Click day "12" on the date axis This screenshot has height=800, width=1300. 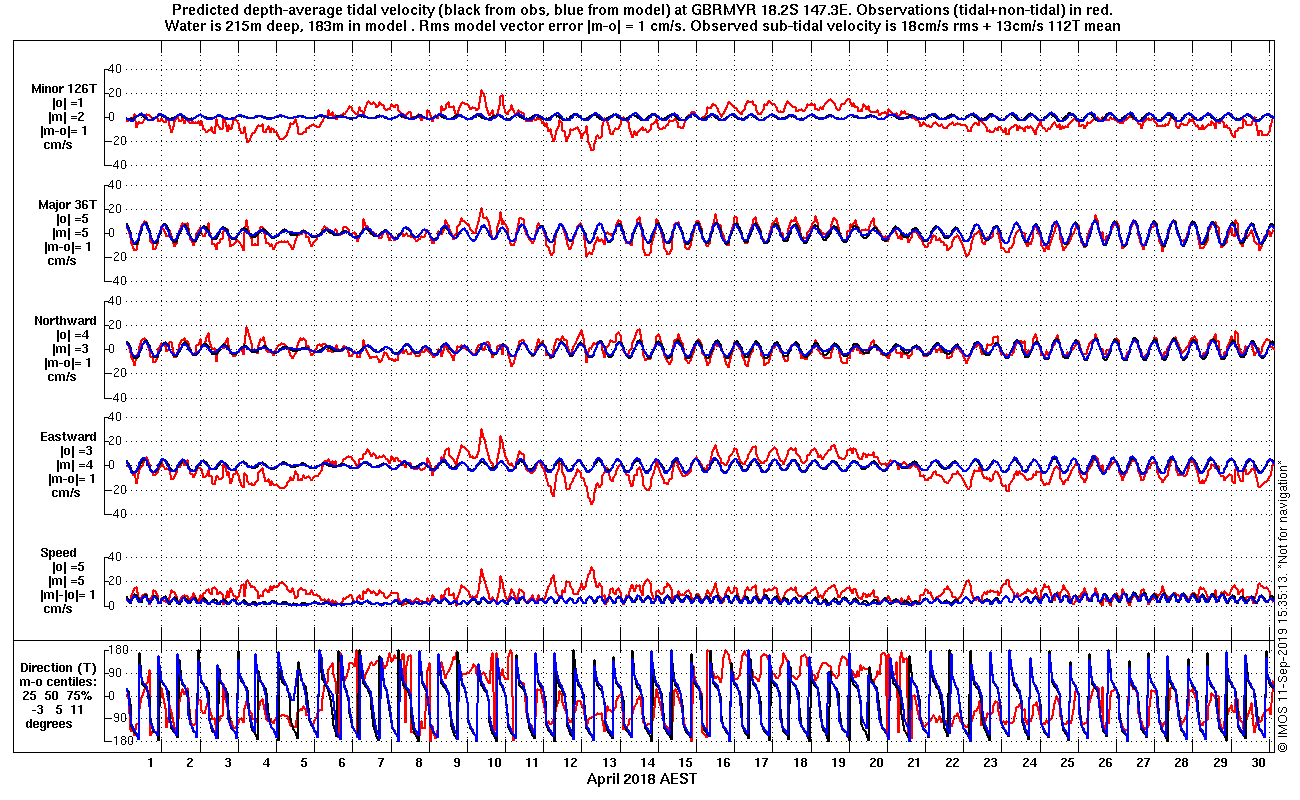572,762
